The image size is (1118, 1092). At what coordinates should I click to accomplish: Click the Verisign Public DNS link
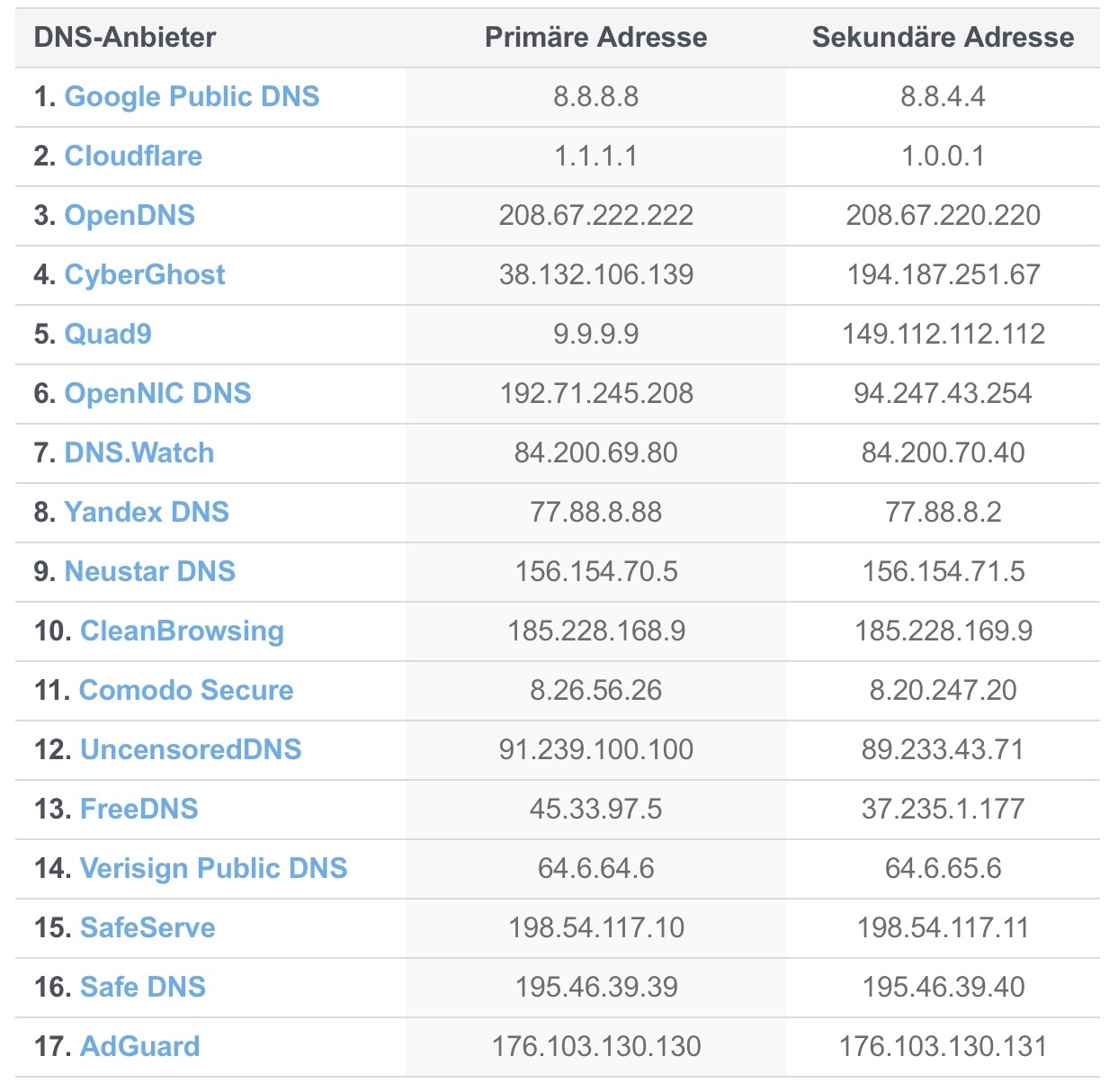213,869
